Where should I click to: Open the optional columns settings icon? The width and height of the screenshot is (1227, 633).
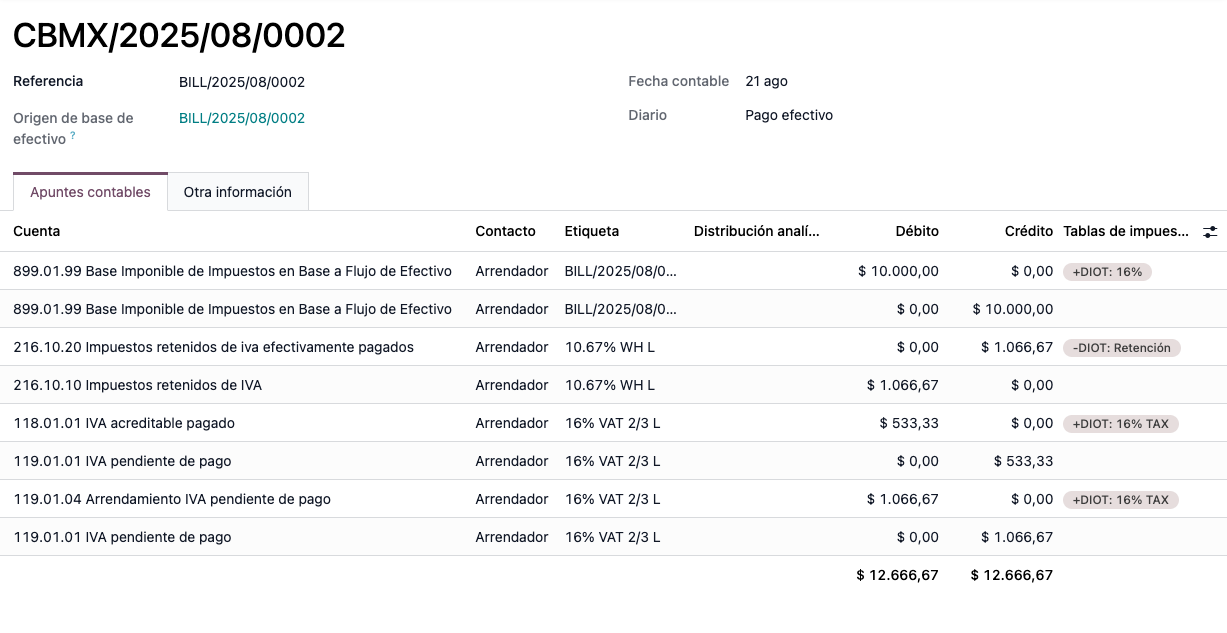click(1210, 231)
